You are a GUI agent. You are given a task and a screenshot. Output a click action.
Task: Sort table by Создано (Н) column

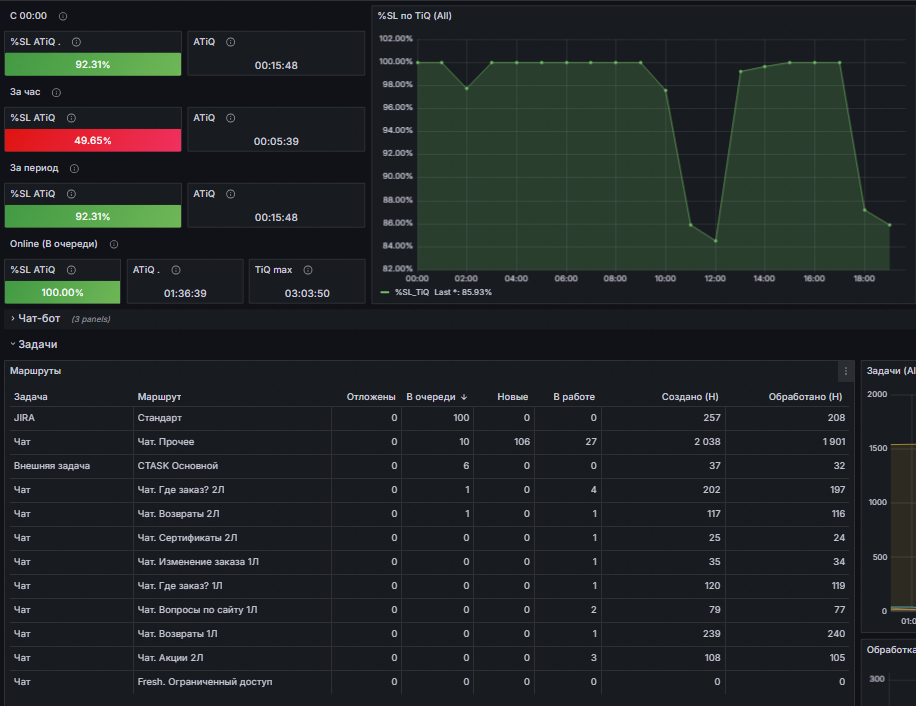pos(690,397)
